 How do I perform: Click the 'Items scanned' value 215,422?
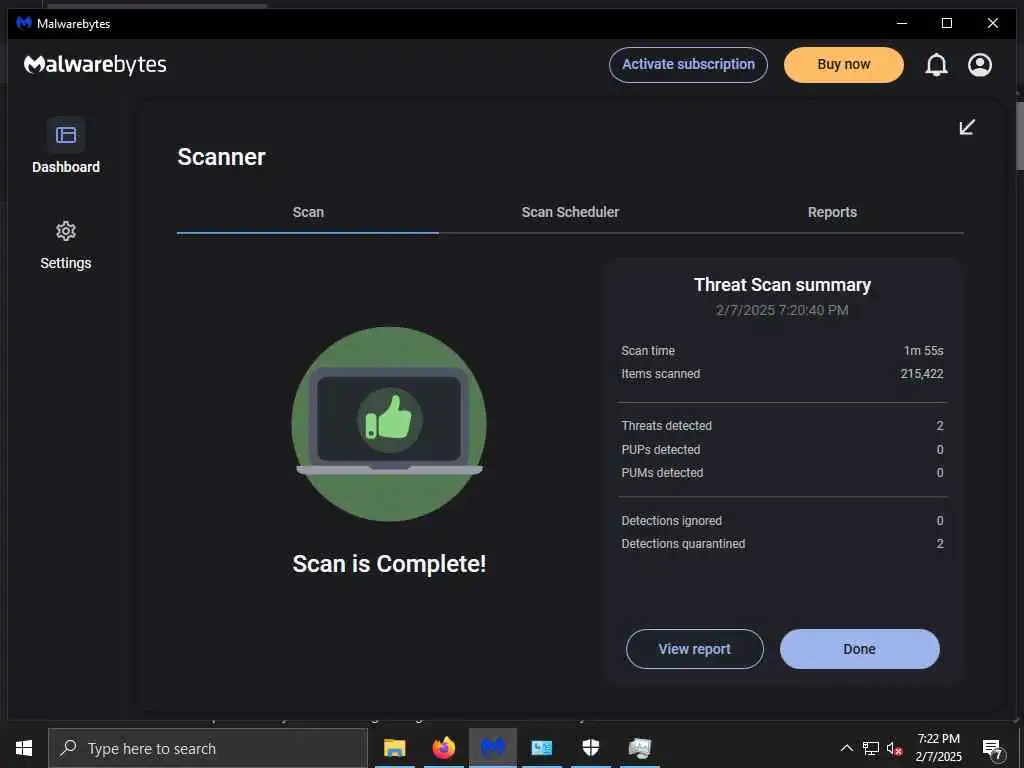(x=921, y=374)
